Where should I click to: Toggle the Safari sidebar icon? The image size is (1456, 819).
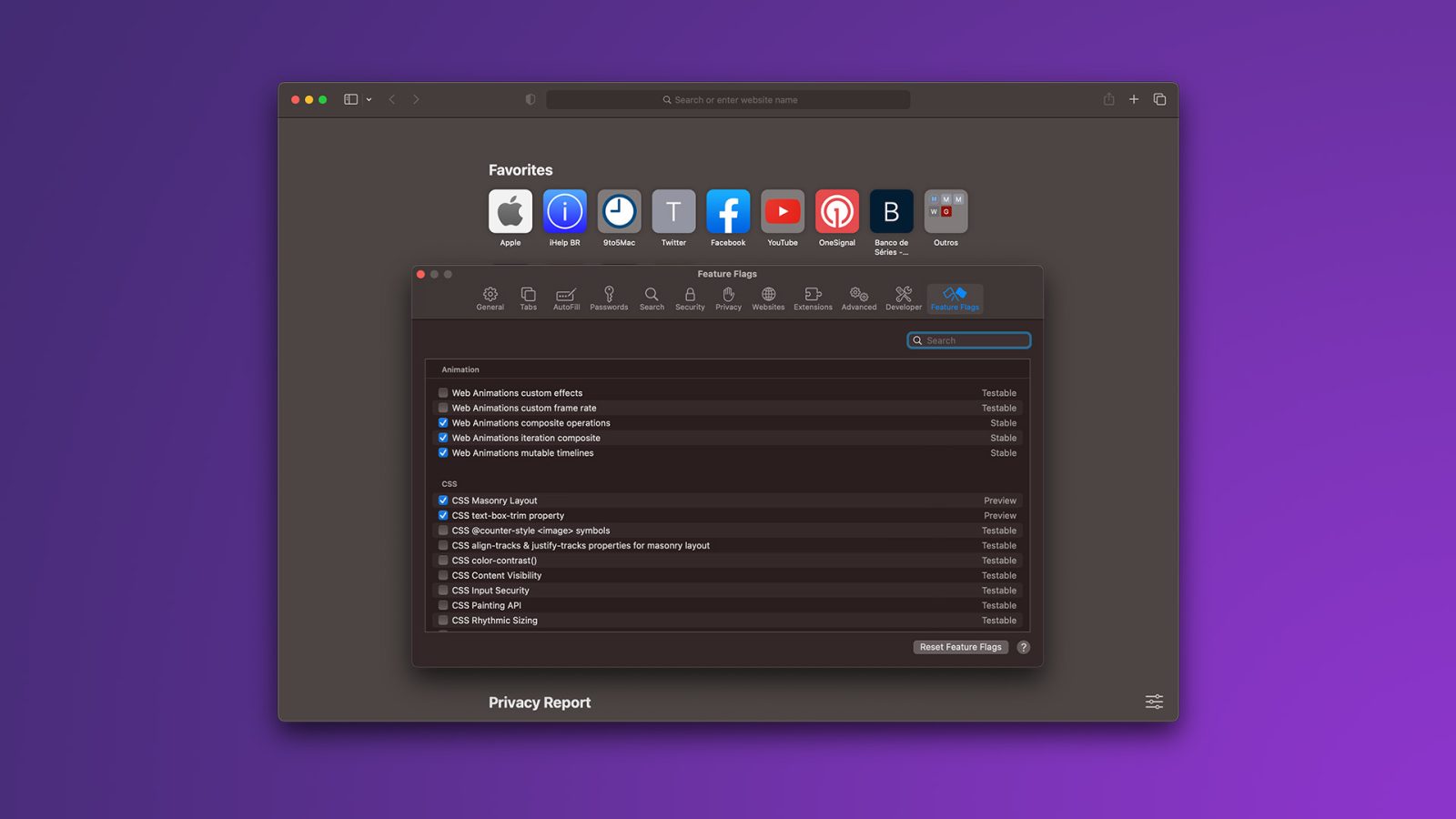(350, 99)
